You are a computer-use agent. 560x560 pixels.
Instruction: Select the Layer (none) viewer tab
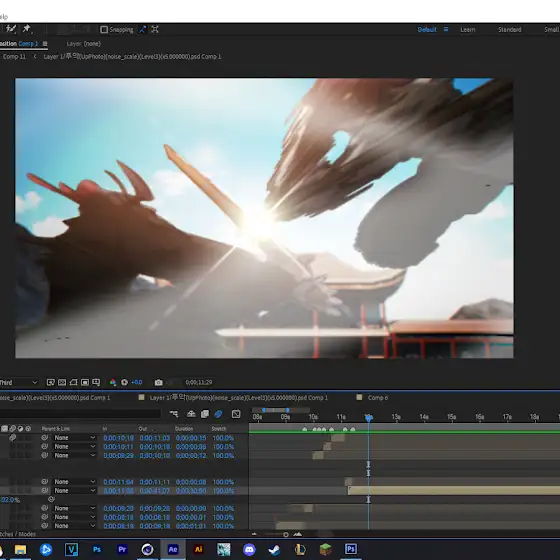pyautogui.click(x=84, y=44)
